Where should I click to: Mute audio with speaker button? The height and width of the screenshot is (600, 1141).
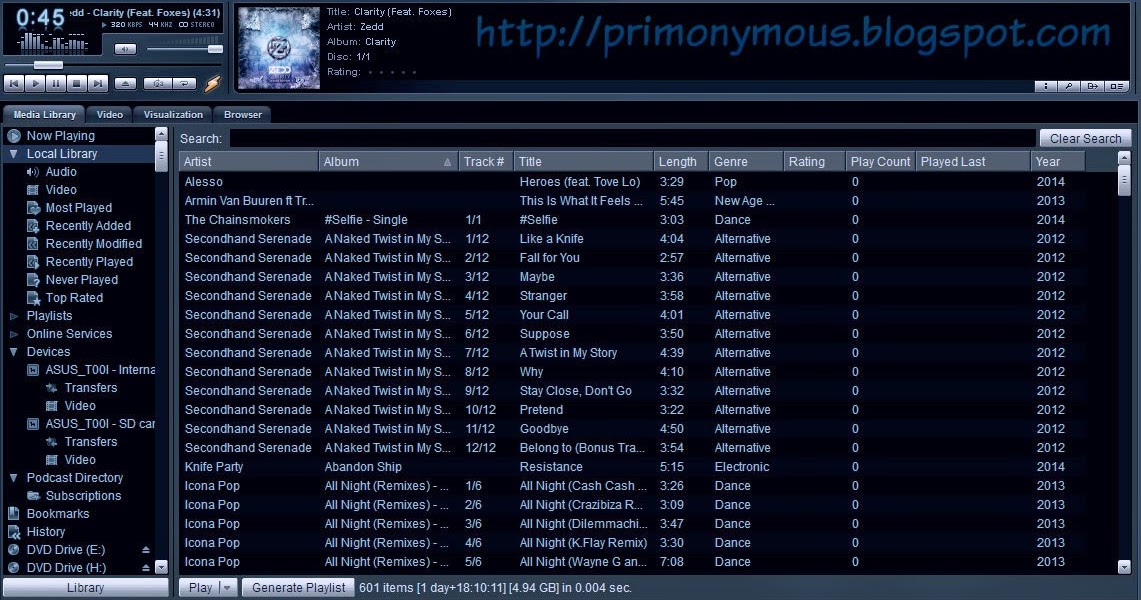point(125,49)
